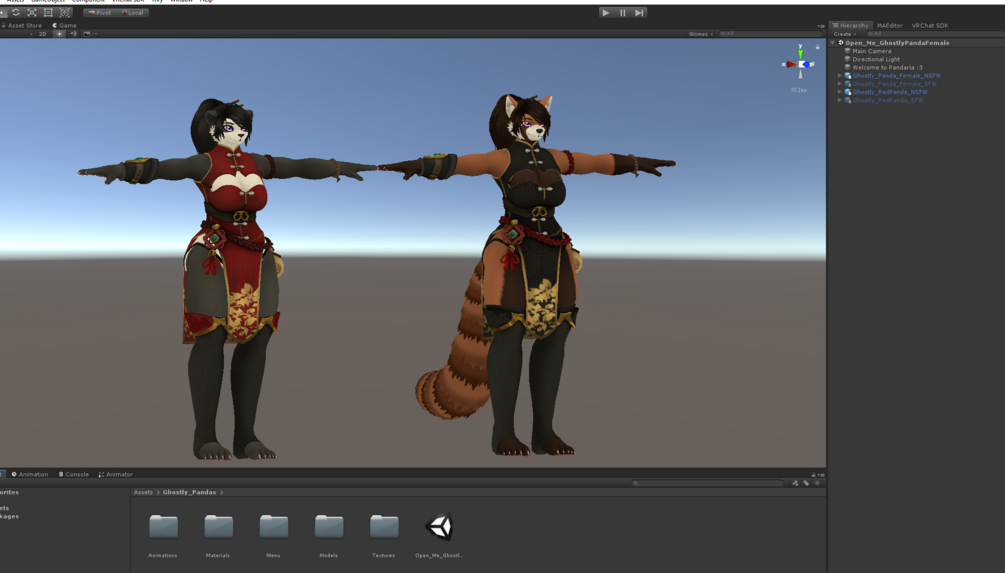The width and height of the screenshot is (1005, 573).
Task: Start Play mode
Action: coord(606,13)
